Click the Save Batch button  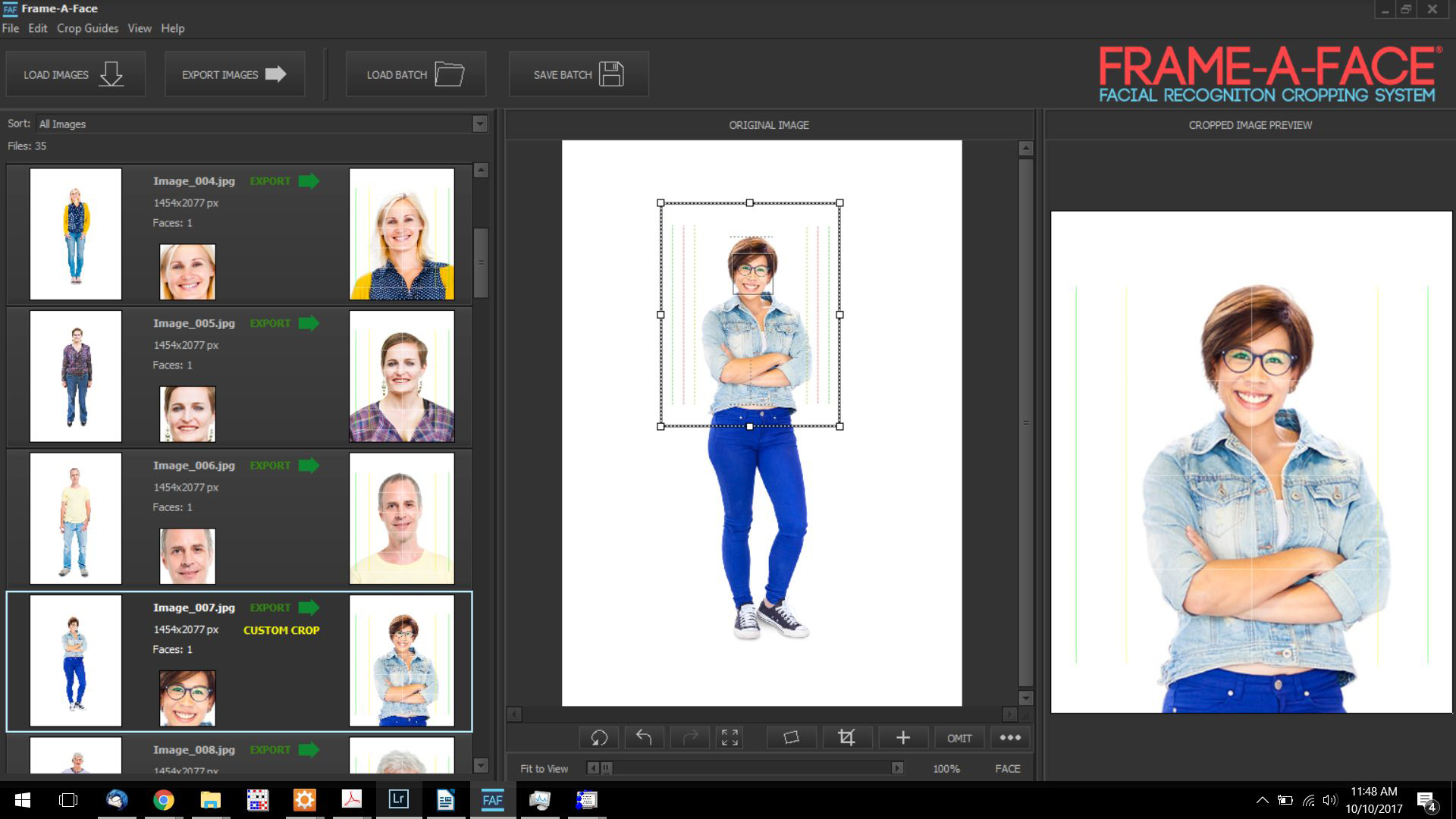click(x=579, y=74)
